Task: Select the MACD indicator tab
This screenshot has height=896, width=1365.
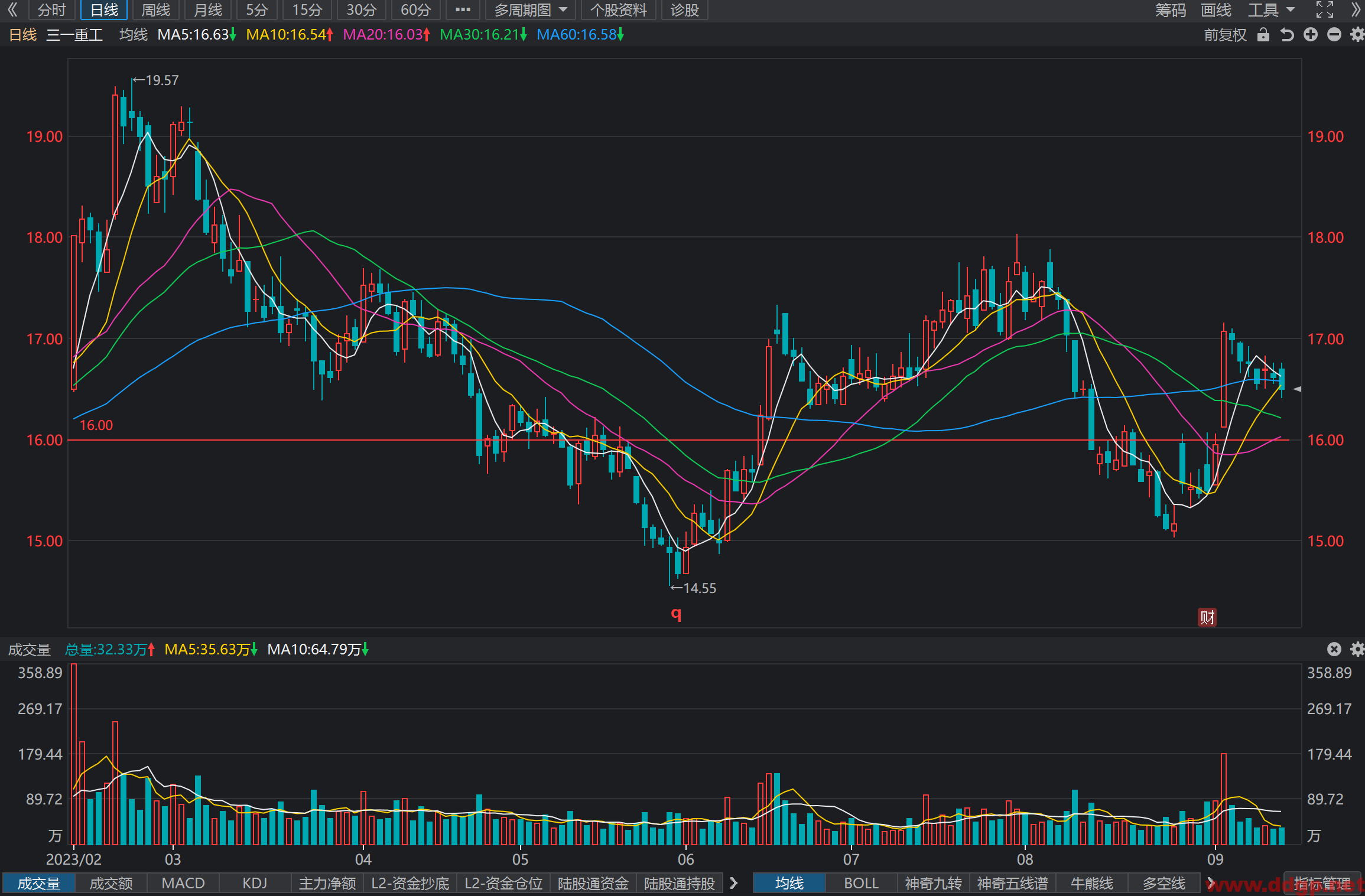Action: pos(183,883)
